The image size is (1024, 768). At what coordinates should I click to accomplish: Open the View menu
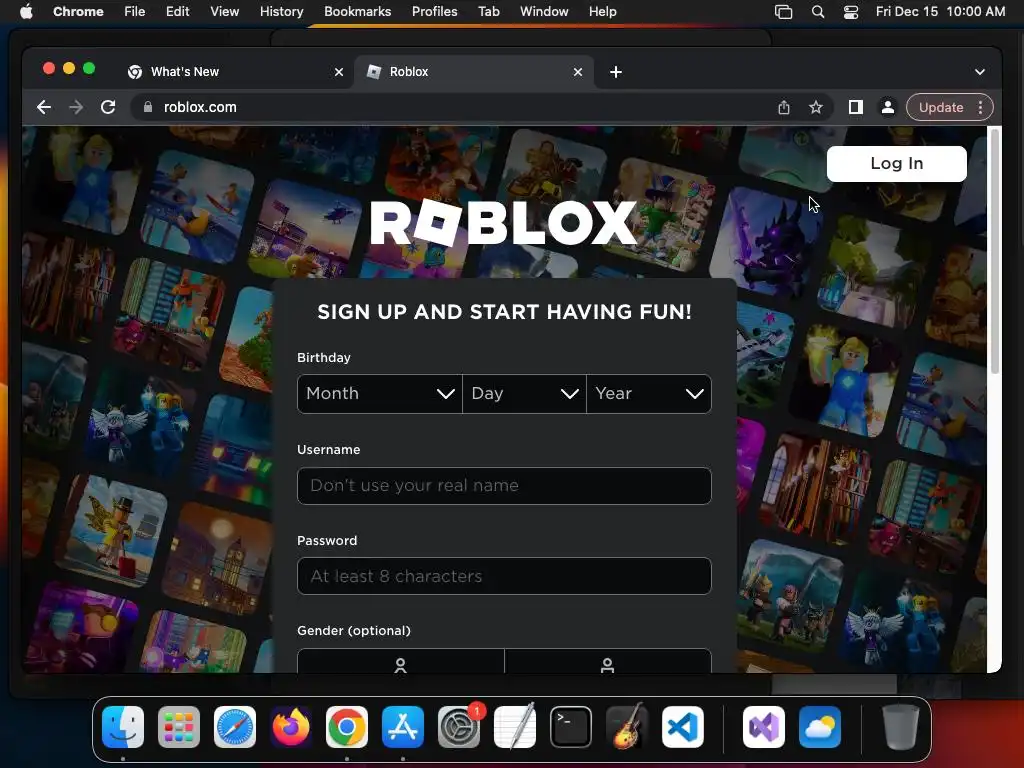click(225, 12)
